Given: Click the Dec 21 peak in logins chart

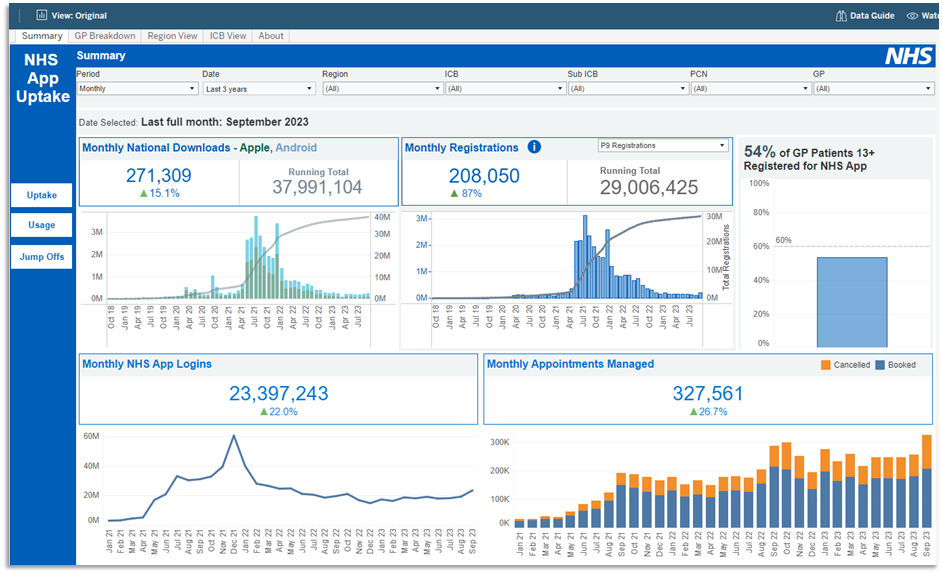Looking at the screenshot, I should coord(234,436).
